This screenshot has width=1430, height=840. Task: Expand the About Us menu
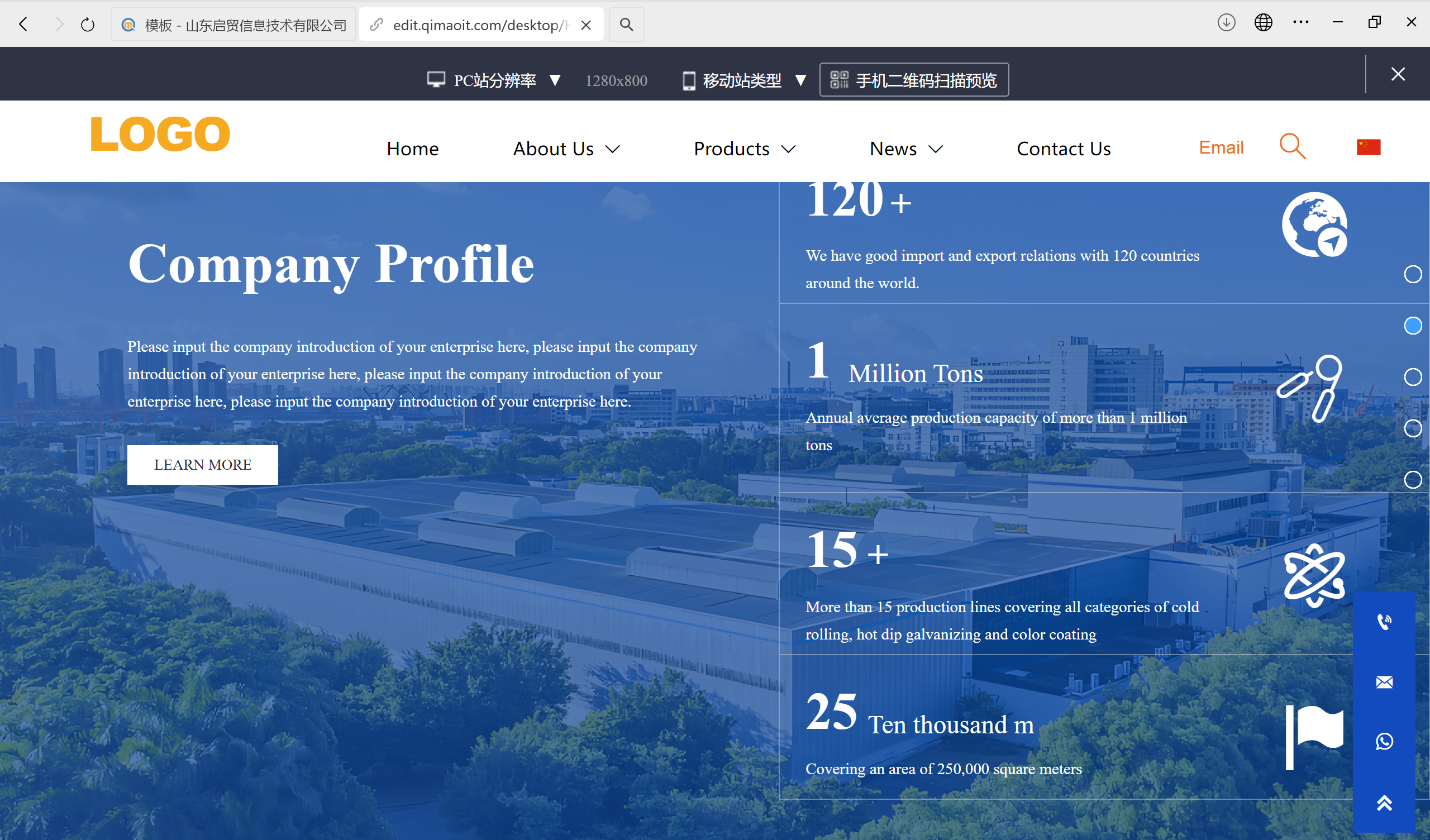[565, 149]
